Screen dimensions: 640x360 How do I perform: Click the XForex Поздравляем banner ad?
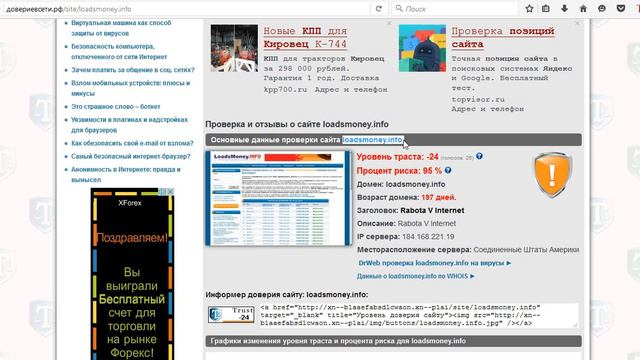point(132,274)
